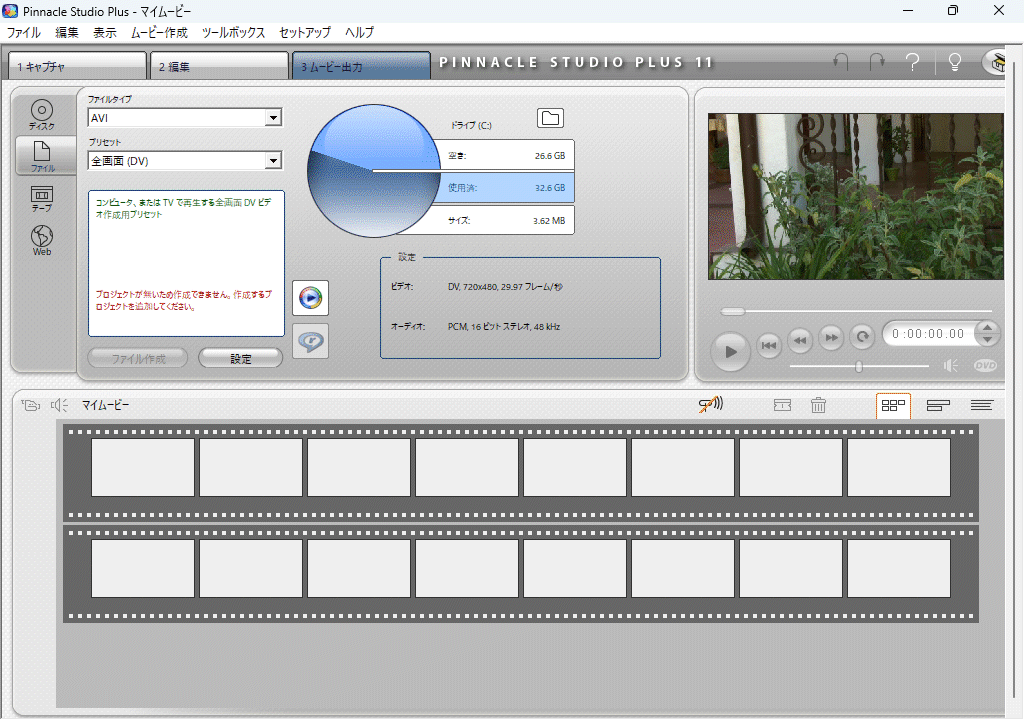
Task: Open the ファイル menu
Action: coord(24,33)
